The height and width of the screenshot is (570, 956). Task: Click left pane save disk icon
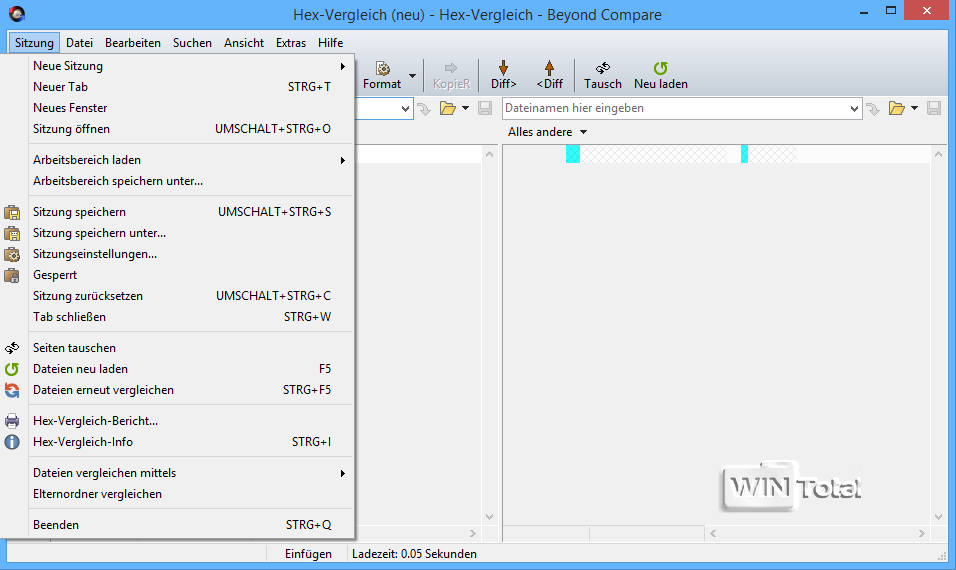pos(485,109)
